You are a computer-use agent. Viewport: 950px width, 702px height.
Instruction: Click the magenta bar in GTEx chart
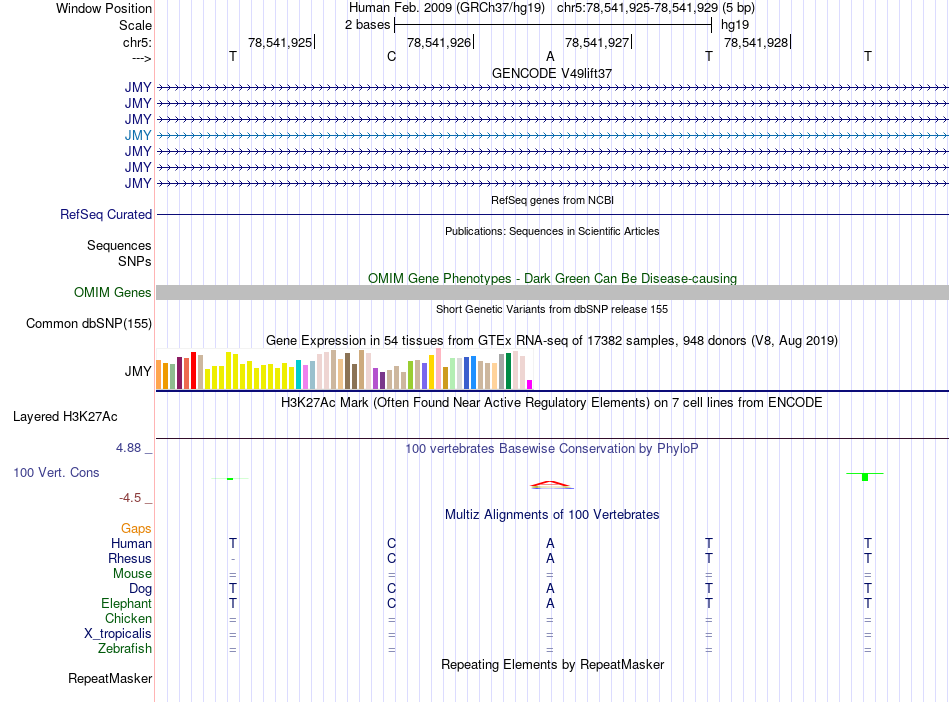pyautogui.click(x=530, y=384)
